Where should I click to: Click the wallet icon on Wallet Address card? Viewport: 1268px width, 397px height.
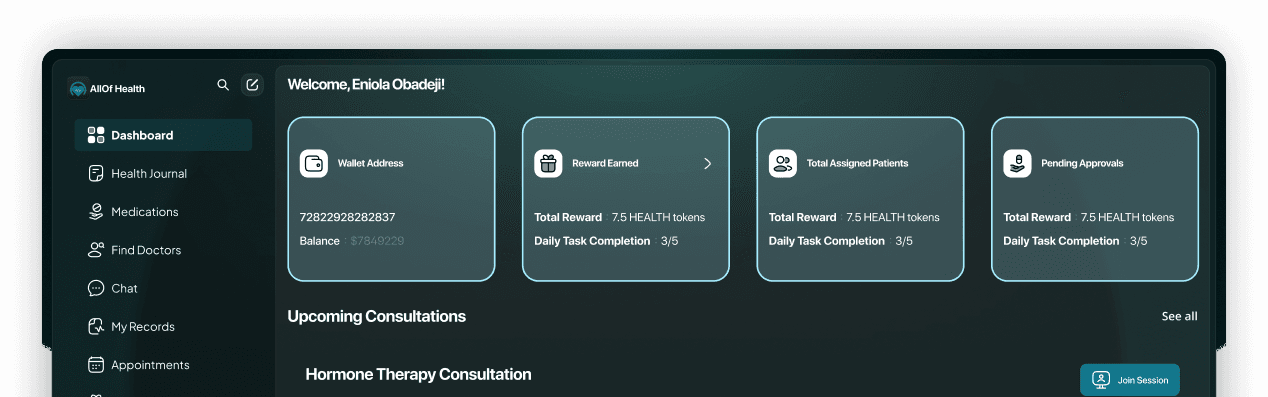coord(314,163)
